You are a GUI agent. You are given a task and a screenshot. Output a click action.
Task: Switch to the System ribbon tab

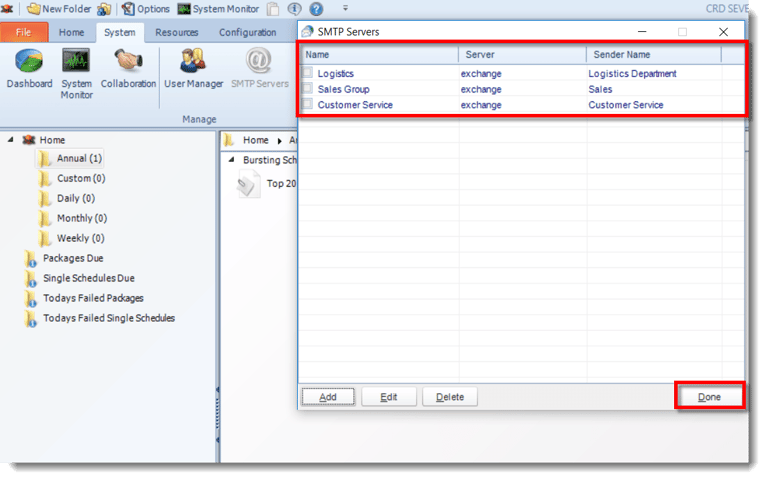pos(120,32)
